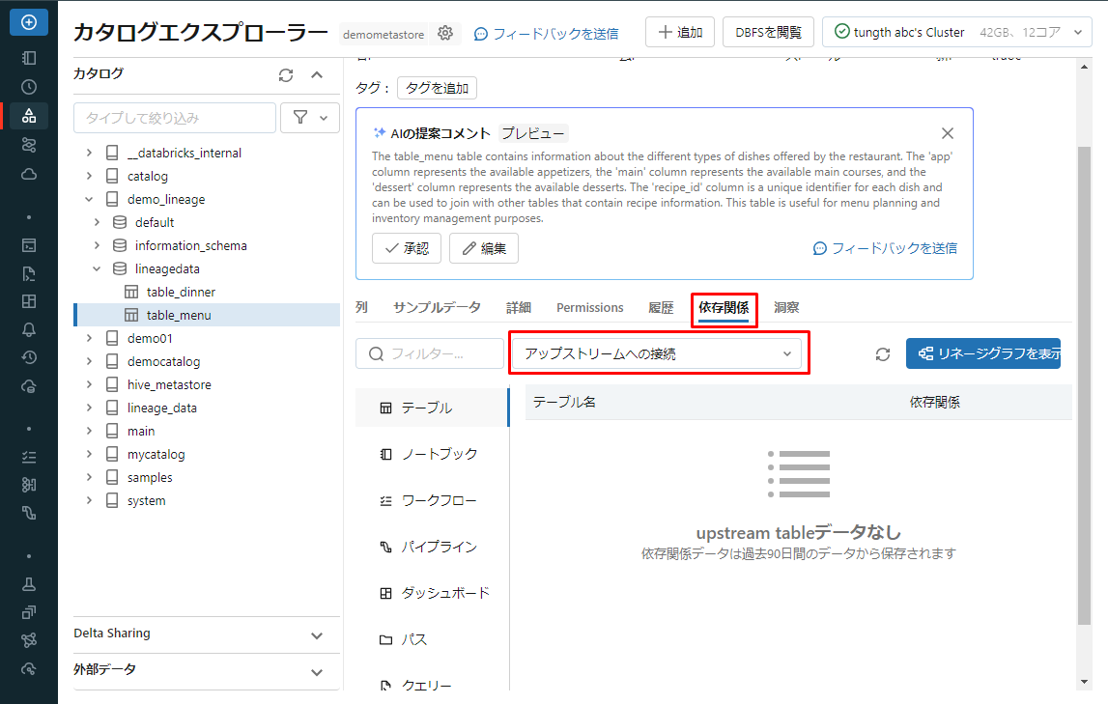Close the AI suggested comment panel

(947, 133)
